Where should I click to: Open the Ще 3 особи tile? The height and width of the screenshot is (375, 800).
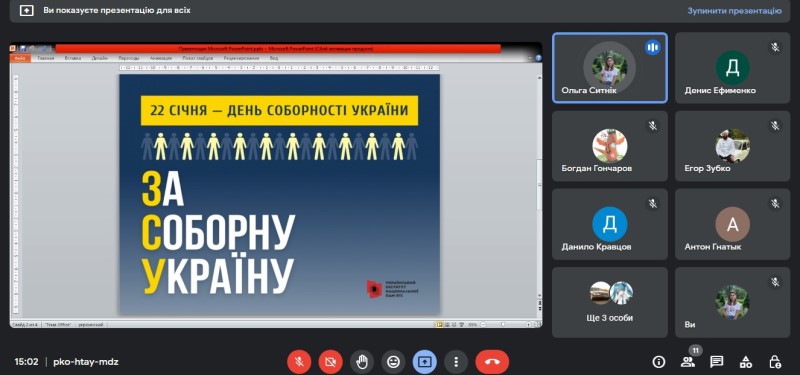(x=610, y=302)
